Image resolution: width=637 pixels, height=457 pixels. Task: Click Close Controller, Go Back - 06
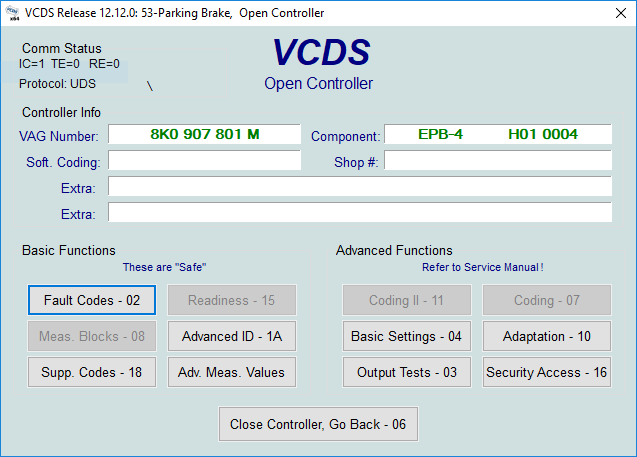(318, 424)
